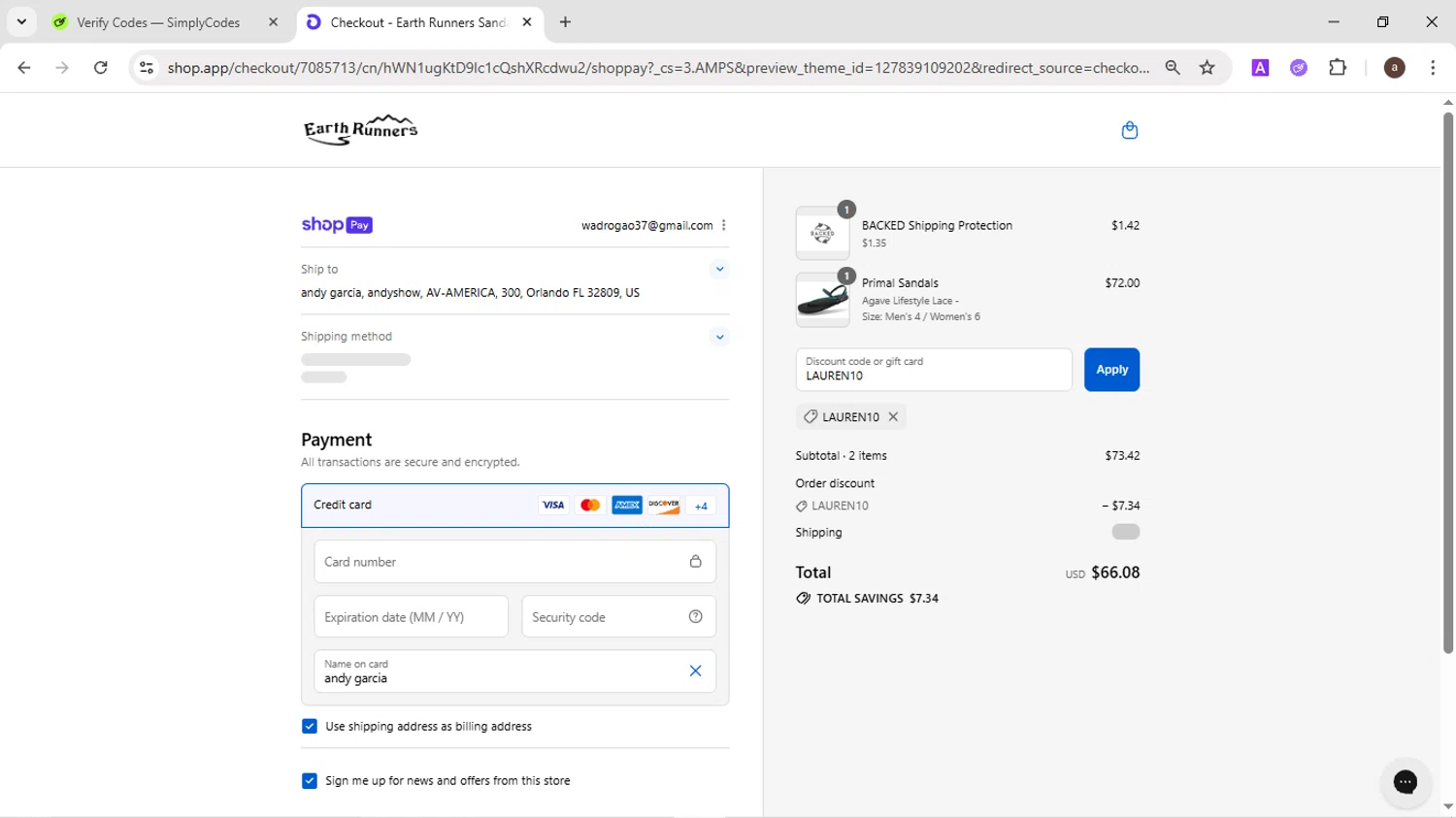Focus the Card number field
The image size is (1456, 818).
click(x=514, y=562)
